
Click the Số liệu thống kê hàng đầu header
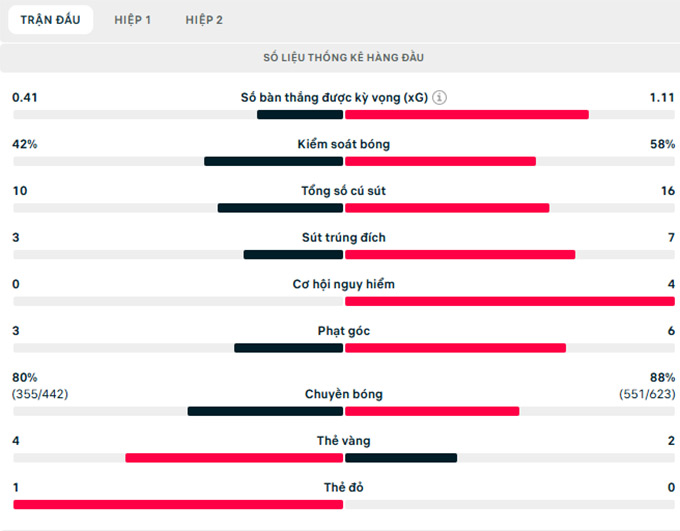coord(344,58)
